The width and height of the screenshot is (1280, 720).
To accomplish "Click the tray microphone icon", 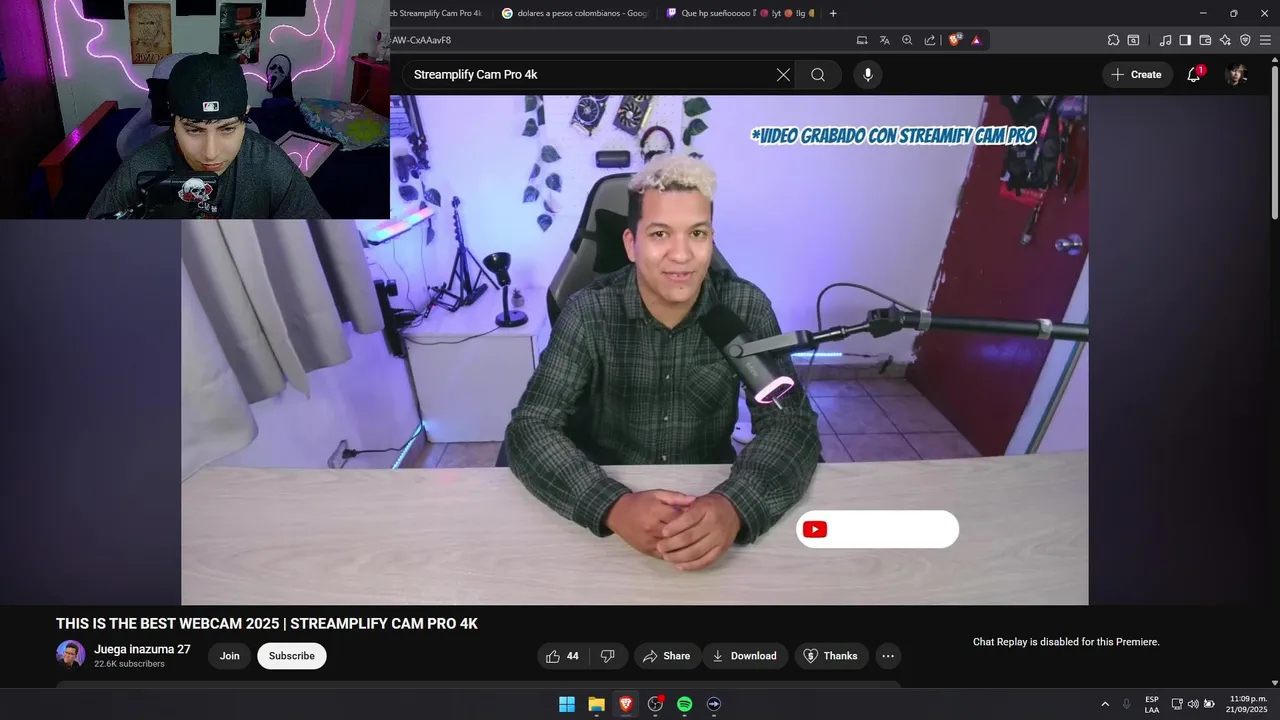I will point(1127,704).
